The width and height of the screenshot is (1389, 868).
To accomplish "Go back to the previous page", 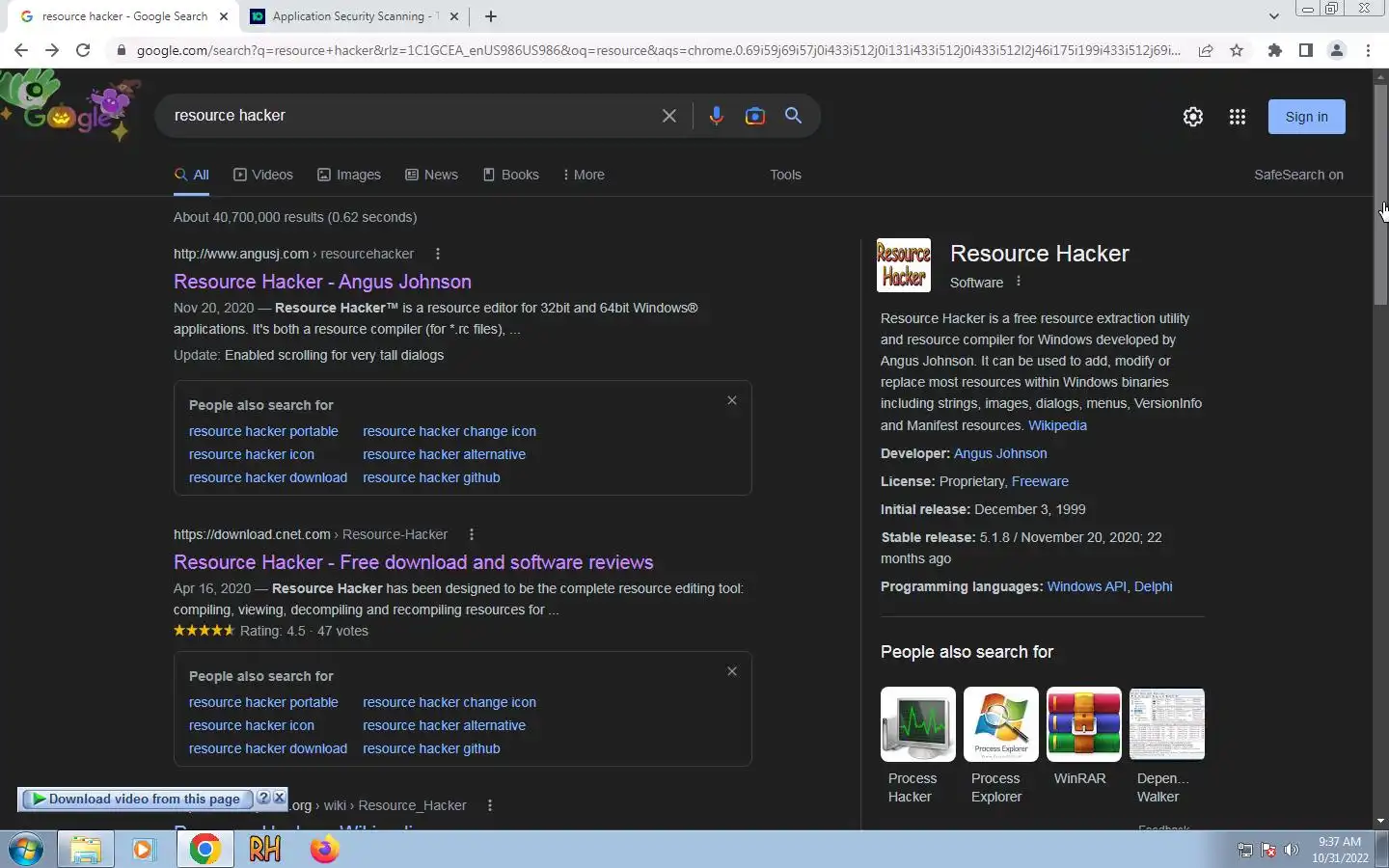I will click(x=21, y=50).
